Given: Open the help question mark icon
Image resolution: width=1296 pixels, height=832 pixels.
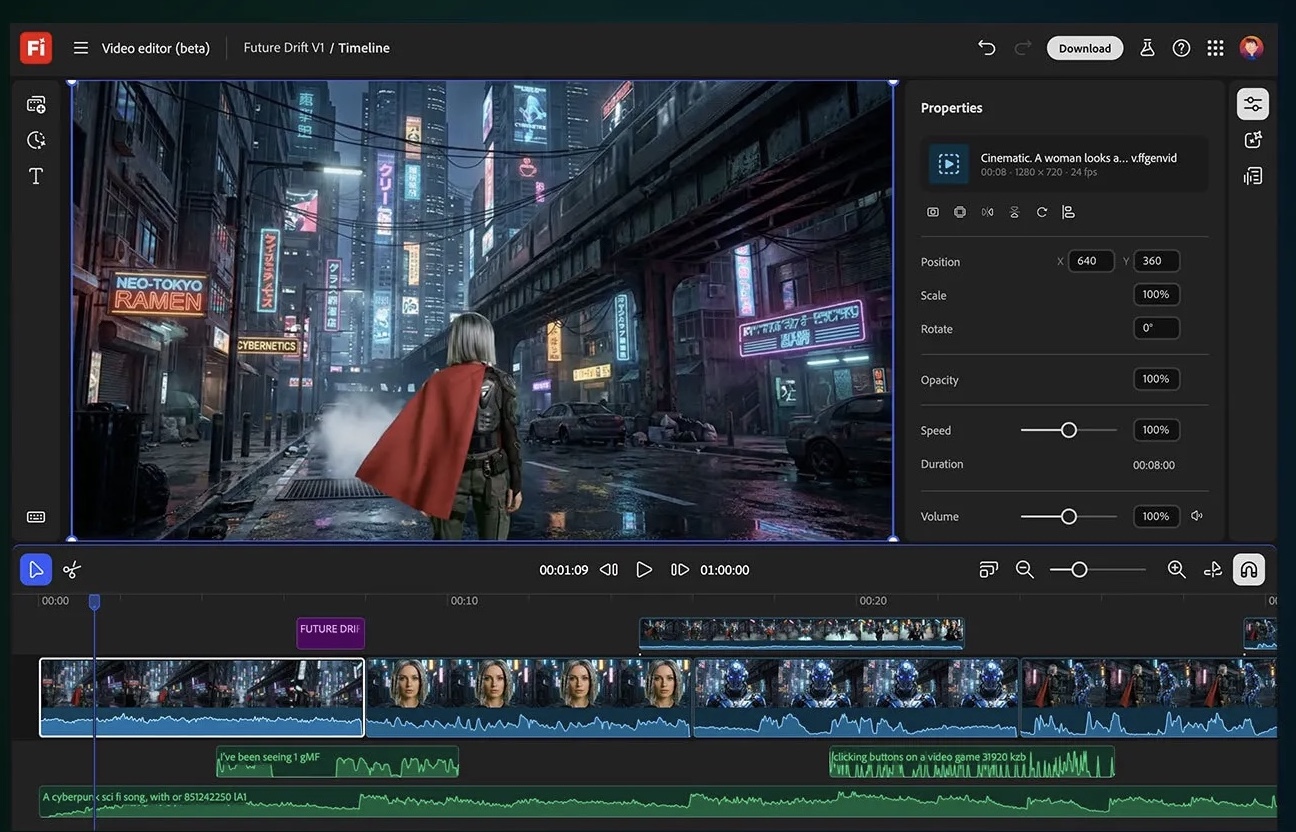Looking at the screenshot, I should point(1181,48).
